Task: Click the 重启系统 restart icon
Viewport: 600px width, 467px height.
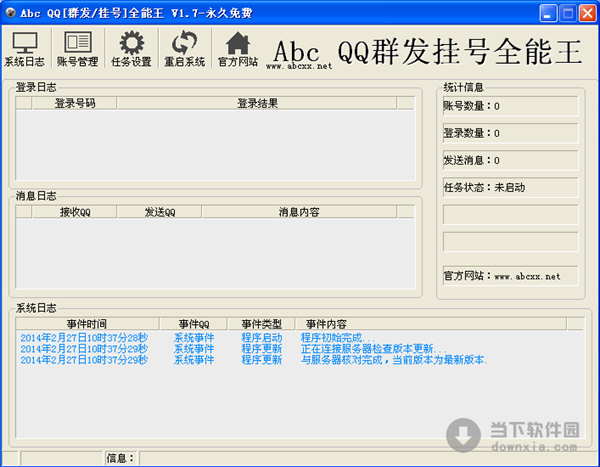Action: [184, 49]
